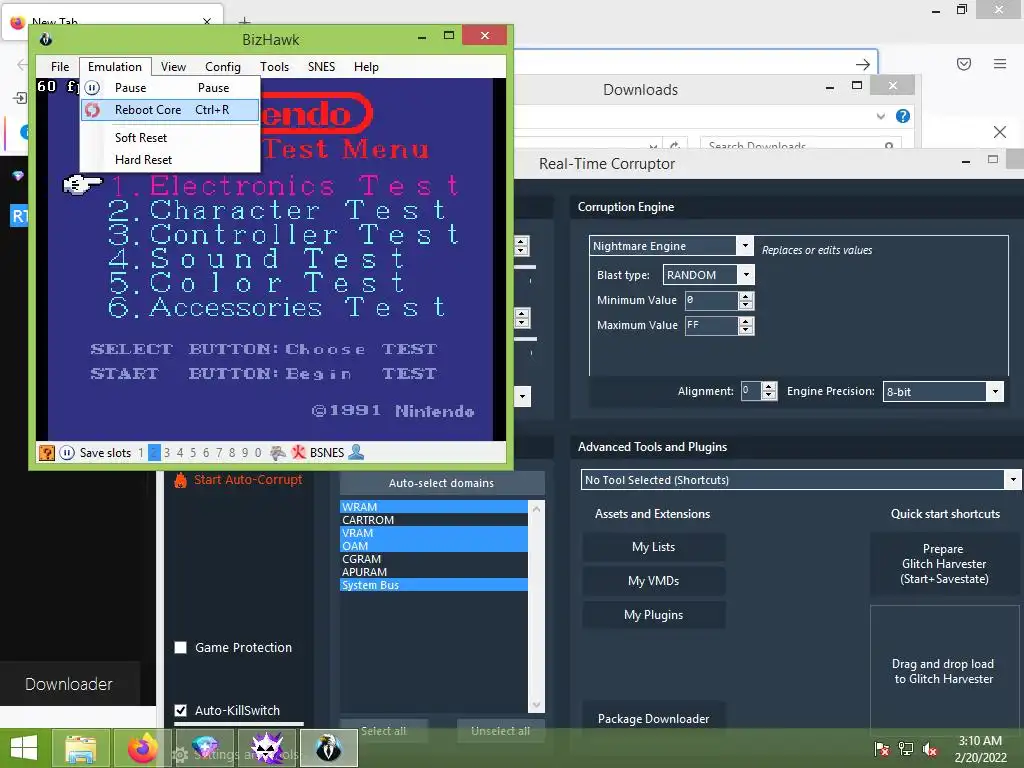Click the Reboot Core icon in Emulation menu
This screenshot has width=1024, height=768.
93,110
